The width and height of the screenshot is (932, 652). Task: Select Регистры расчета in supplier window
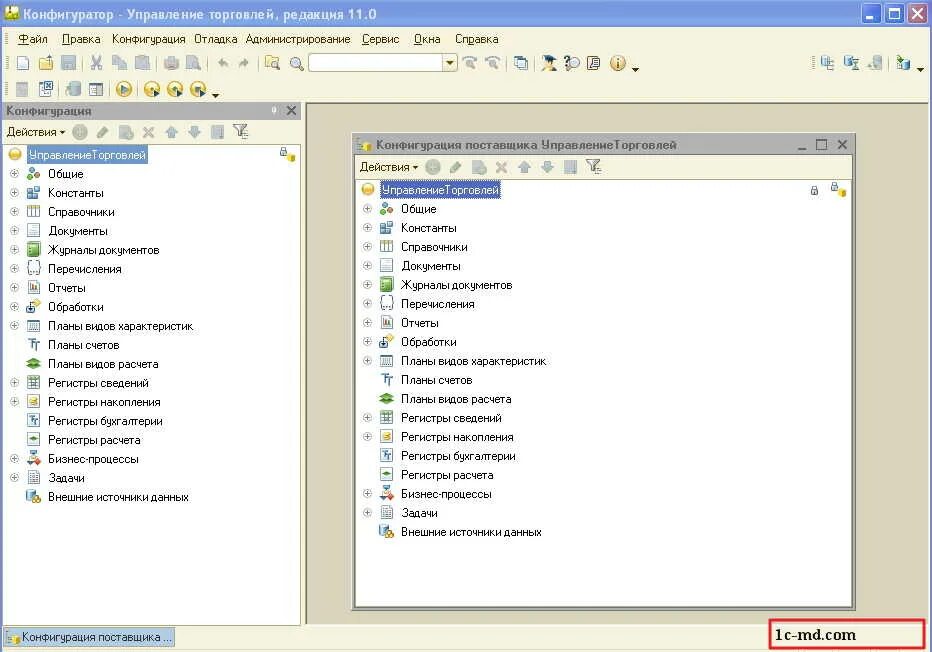[447, 475]
